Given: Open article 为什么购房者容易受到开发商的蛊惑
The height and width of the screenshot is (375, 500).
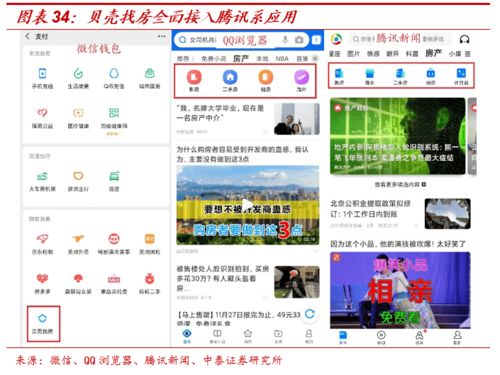Looking at the screenshot, I should 243,154.
